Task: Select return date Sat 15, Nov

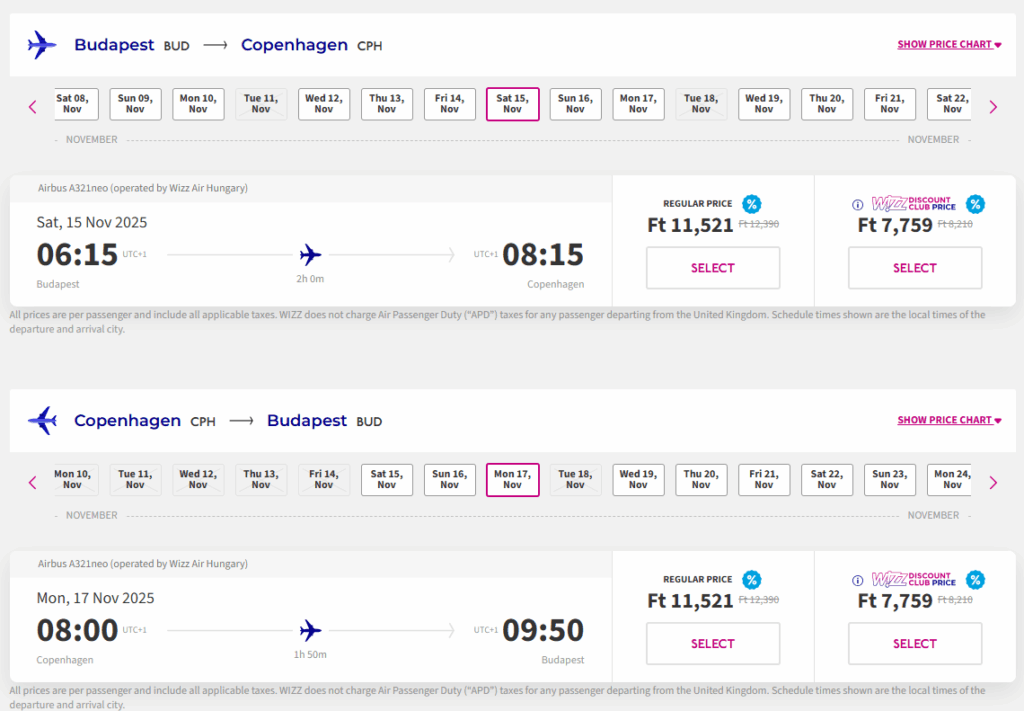Action: point(387,480)
